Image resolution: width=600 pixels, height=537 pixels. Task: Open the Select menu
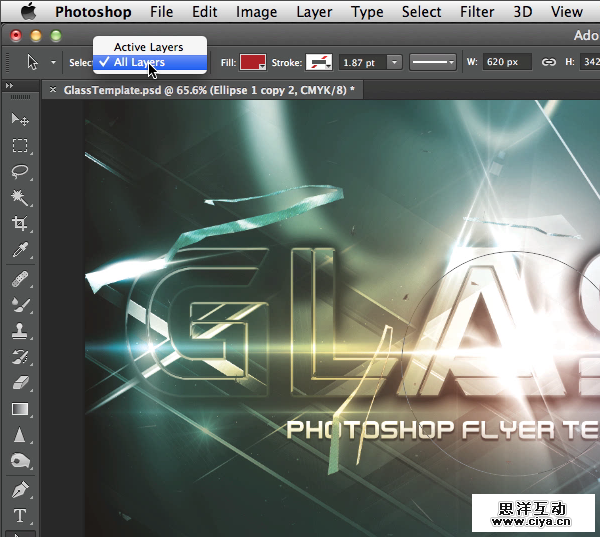point(421,12)
